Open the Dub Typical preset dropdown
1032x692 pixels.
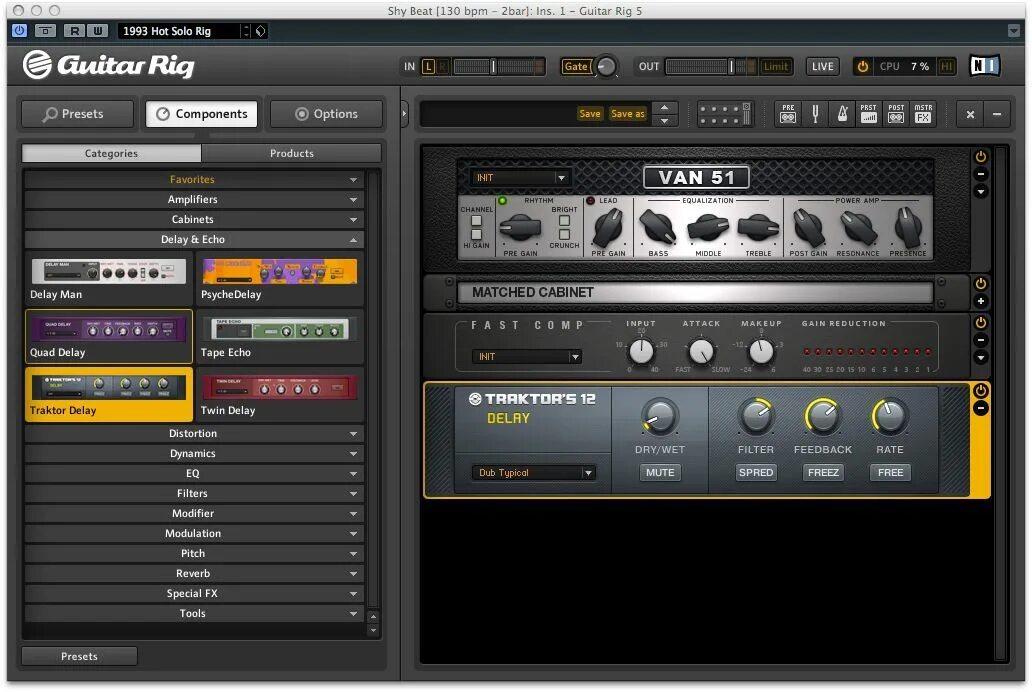click(533, 473)
